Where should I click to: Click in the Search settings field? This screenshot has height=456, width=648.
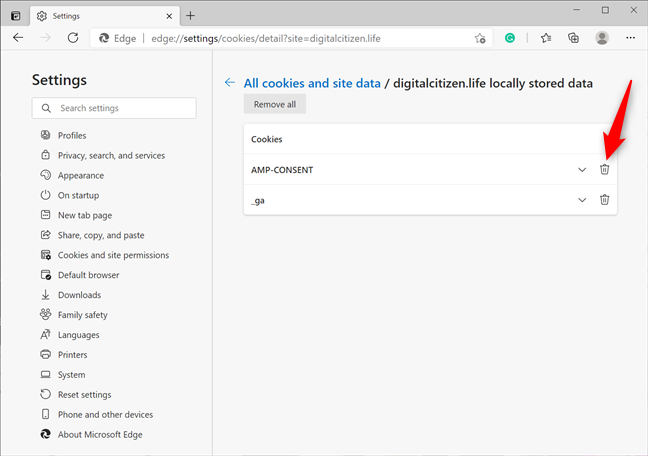[114, 108]
